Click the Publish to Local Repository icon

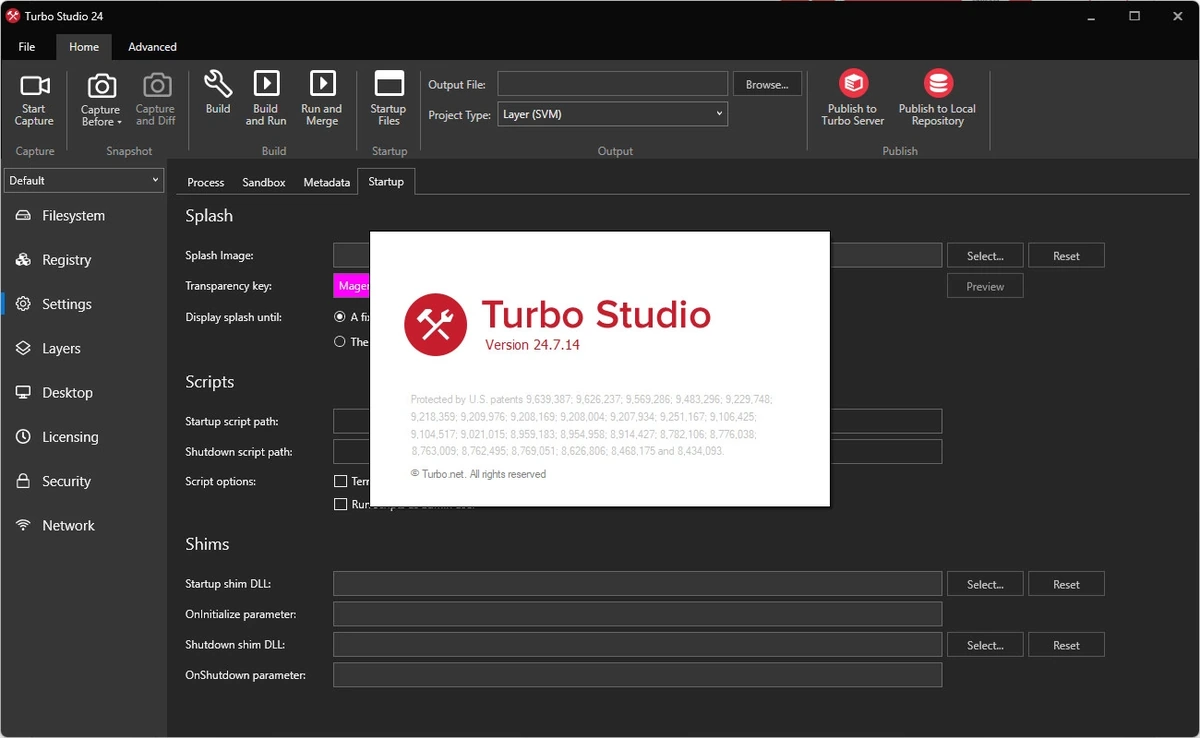(938, 83)
